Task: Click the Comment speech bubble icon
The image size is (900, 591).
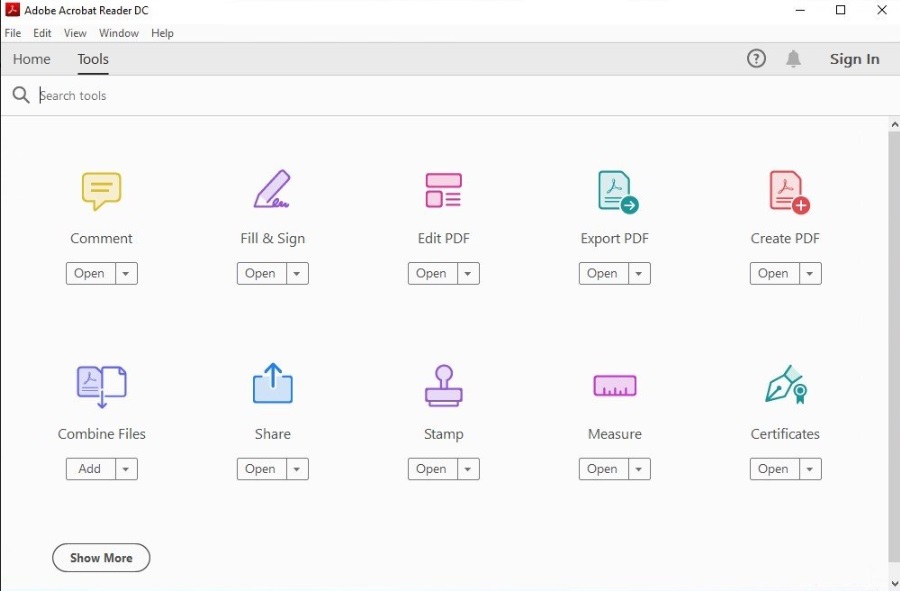Action: (101, 190)
